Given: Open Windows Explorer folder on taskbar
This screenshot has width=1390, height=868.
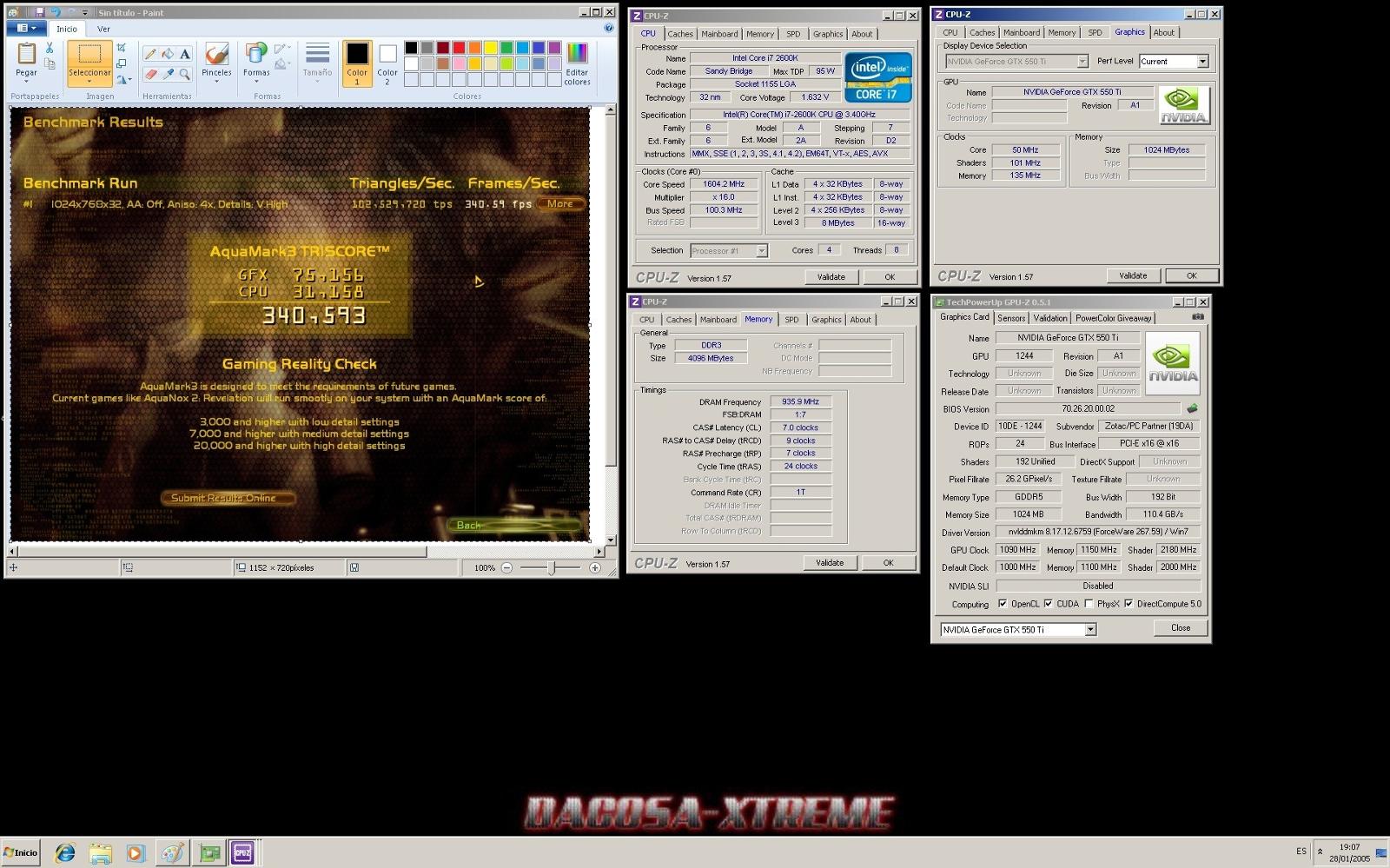Looking at the screenshot, I should click(x=100, y=853).
